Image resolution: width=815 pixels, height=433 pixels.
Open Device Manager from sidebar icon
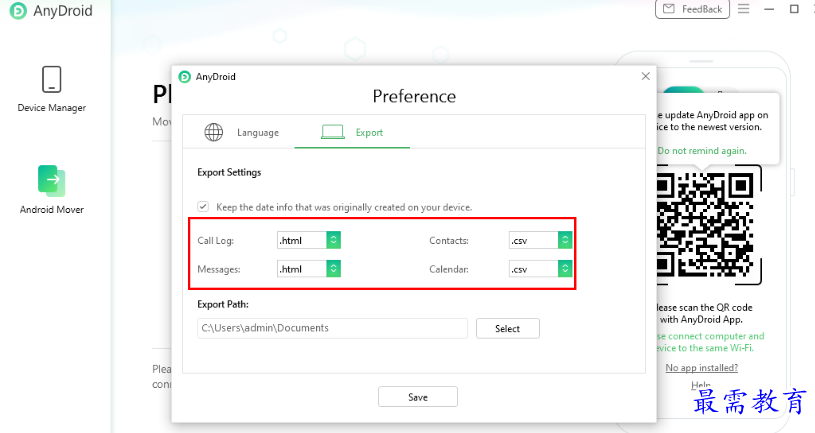pyautogui.click(x=51, y=80)
